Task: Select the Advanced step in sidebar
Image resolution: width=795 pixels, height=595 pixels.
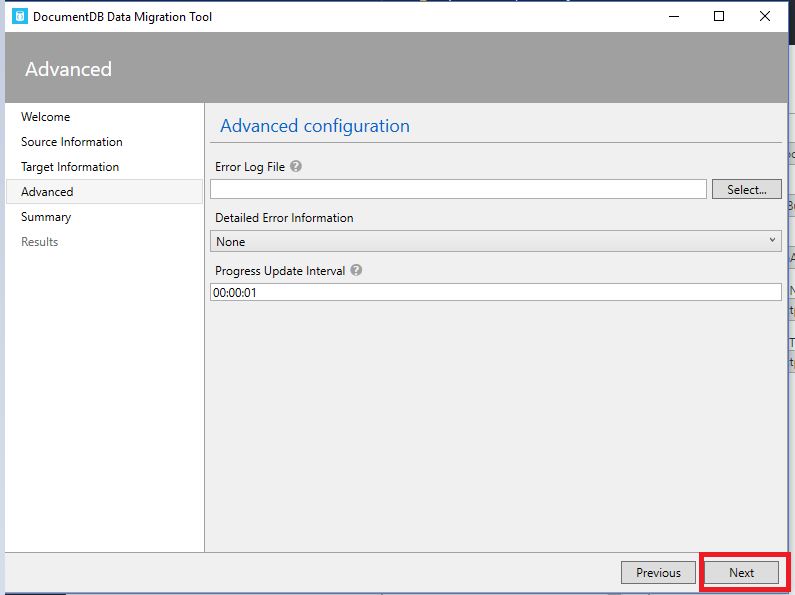Action: (x=104, y=192)
